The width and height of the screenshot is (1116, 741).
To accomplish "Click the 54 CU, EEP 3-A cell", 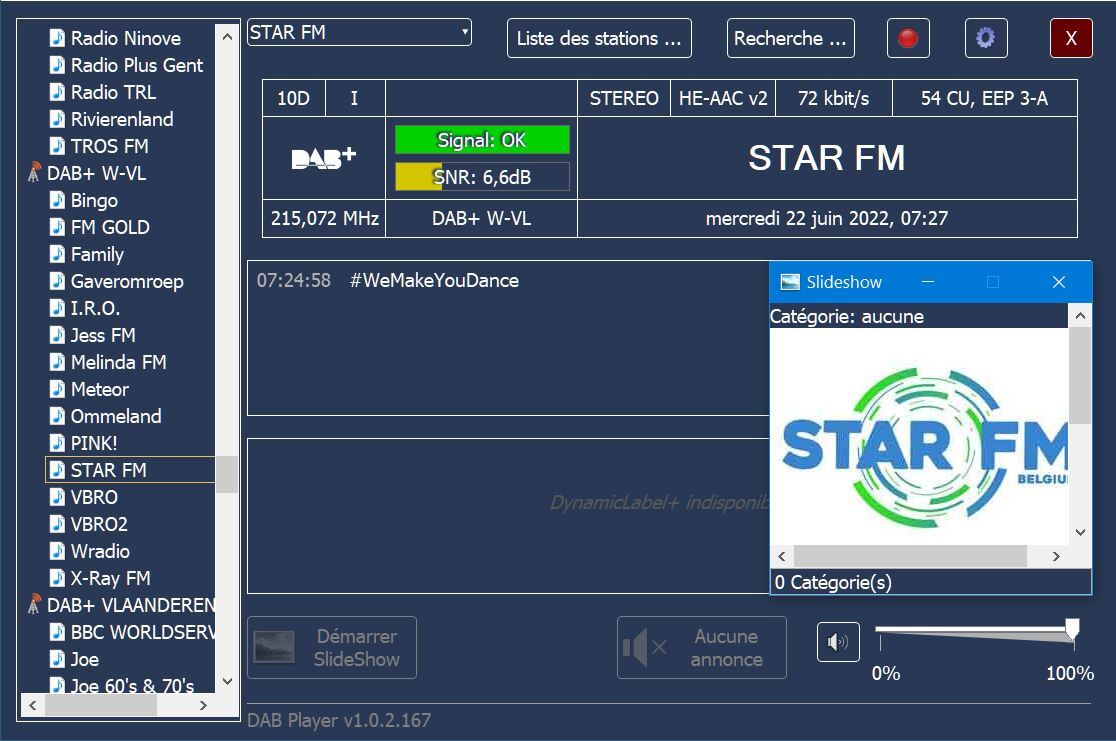I will click(x=985, y=98).
